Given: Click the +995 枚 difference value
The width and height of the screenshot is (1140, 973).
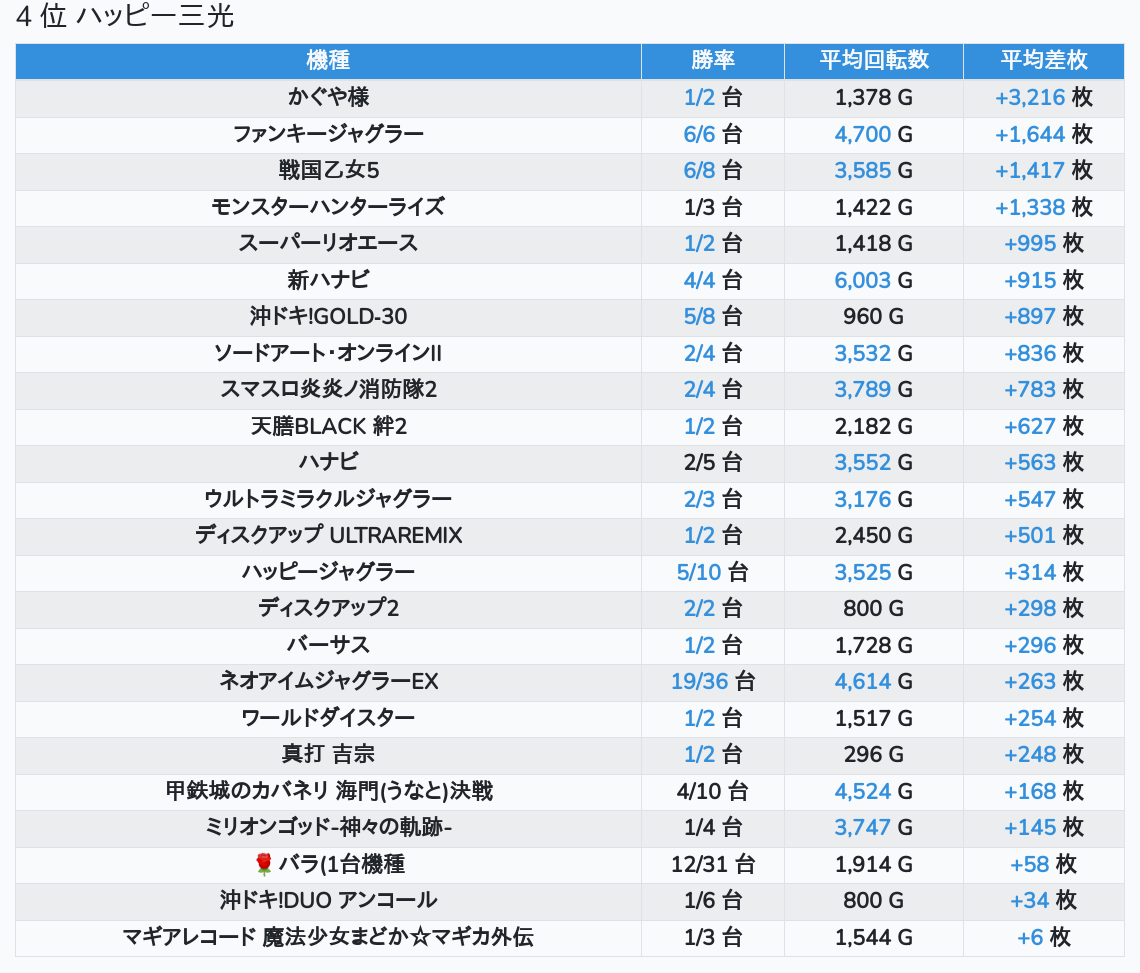Looking at the screenshot, I should pyautogui.click(x=1044, y=244).
